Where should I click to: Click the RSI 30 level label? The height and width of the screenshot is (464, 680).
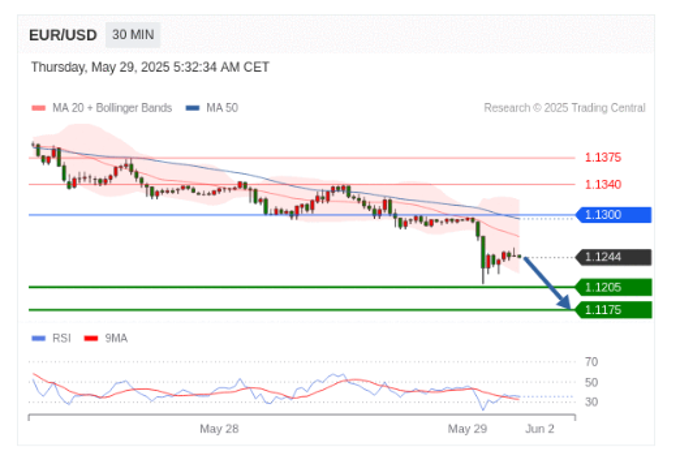pos(591,402)
